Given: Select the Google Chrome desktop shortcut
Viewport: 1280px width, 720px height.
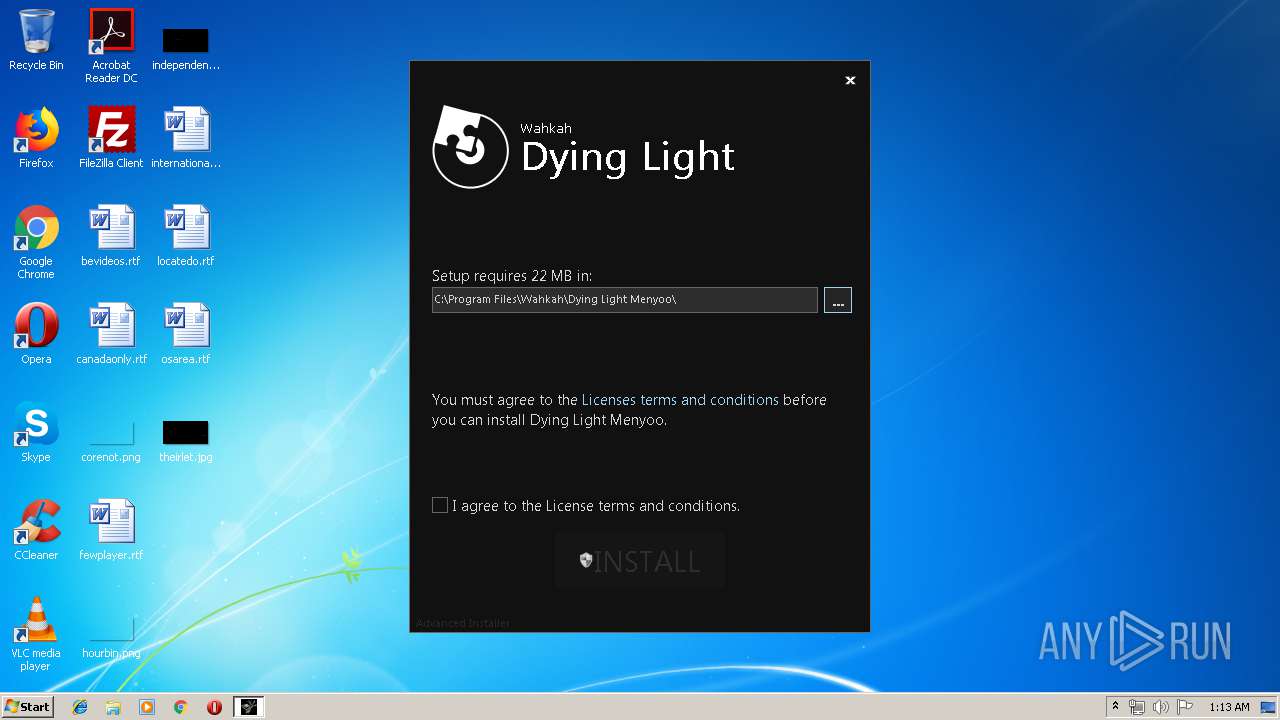Looking at the screenshot, I should click(x=36, y=242).
